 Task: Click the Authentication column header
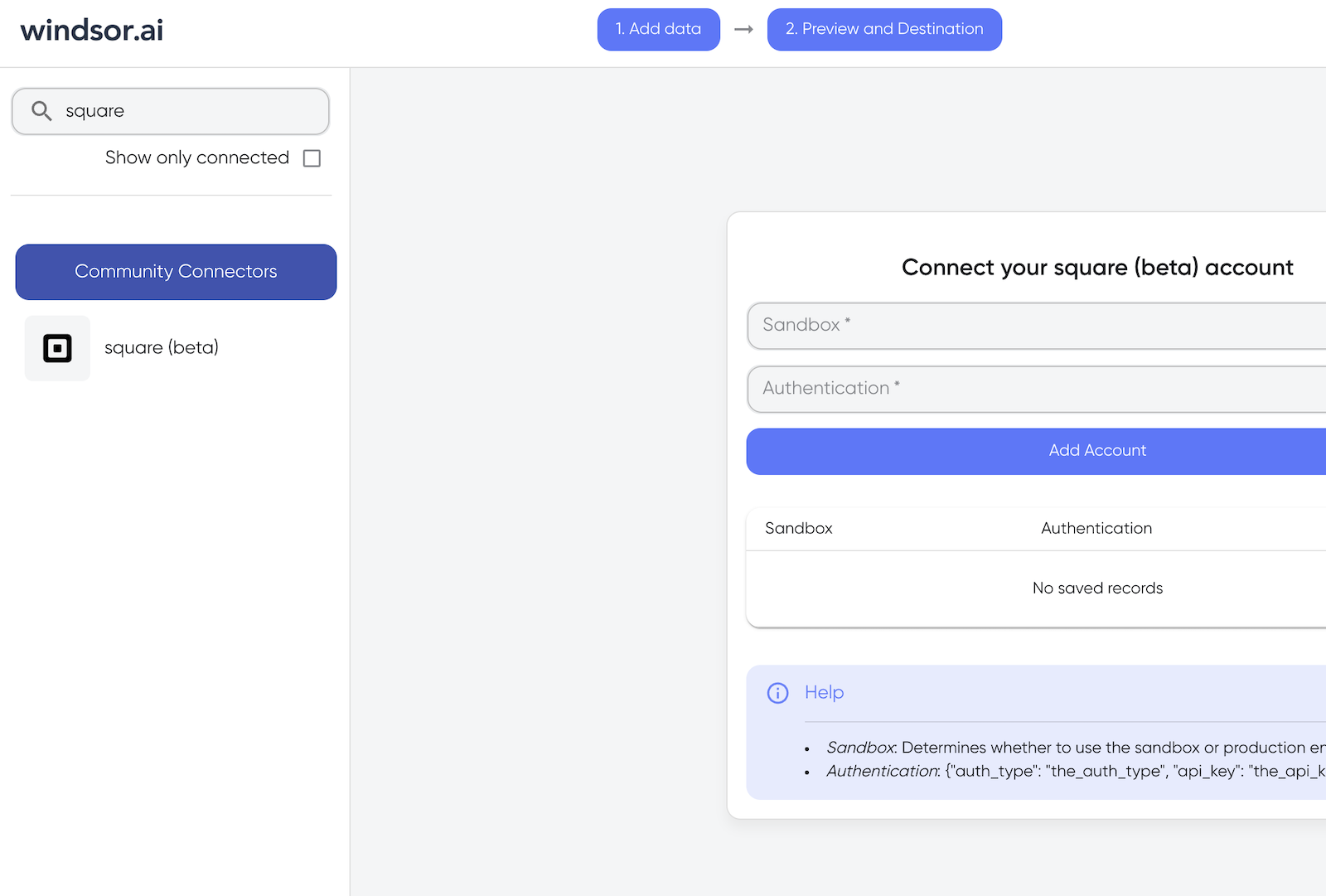click(x=1096, y=529)
